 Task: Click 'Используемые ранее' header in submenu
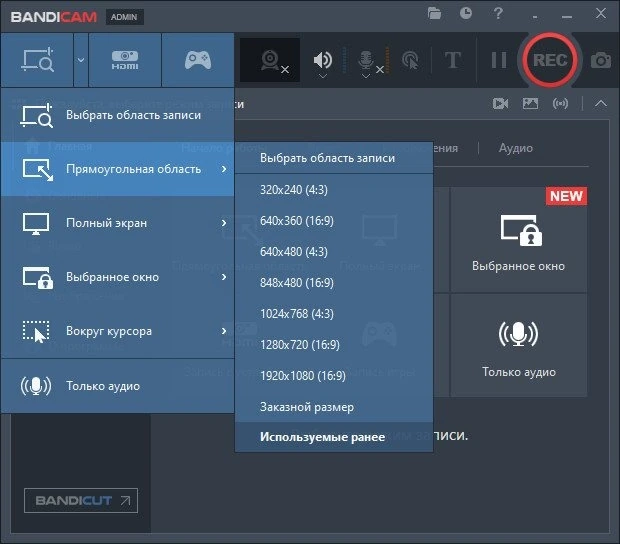tap(334, 437)
